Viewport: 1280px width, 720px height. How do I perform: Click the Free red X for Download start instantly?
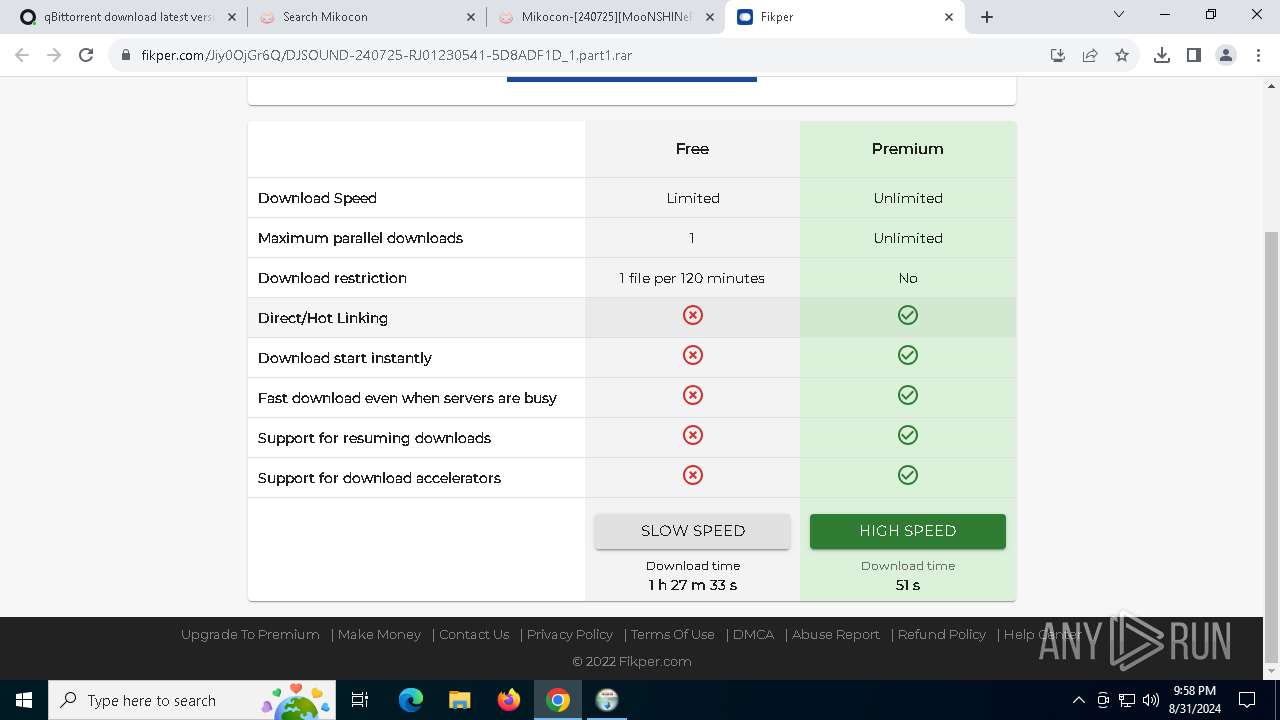click(x=692, y=355)
